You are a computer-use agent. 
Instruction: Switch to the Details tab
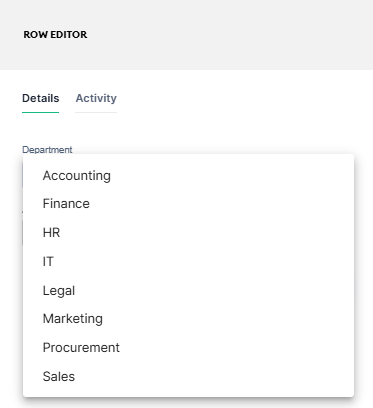41,98
